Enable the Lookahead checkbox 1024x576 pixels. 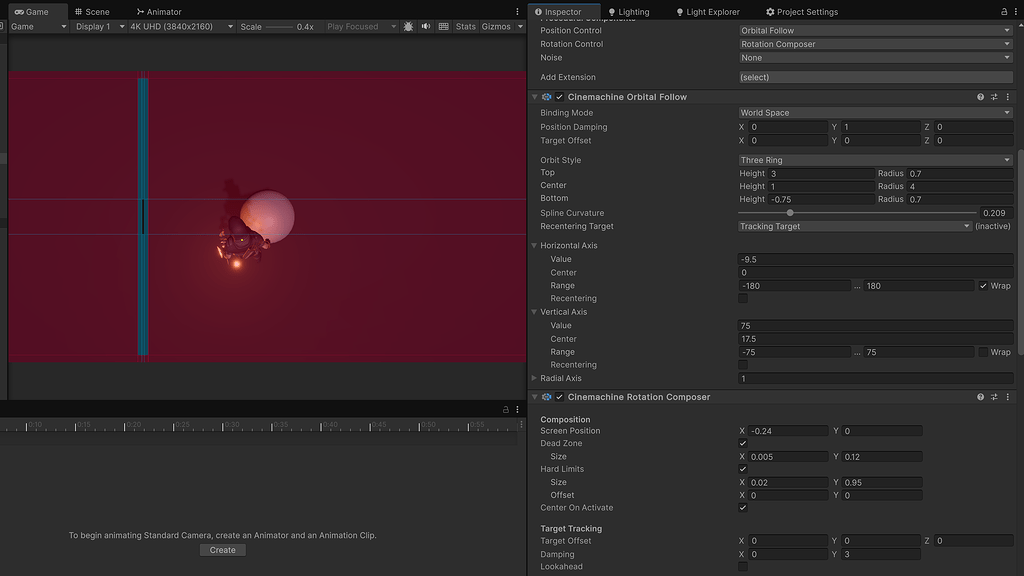742,566
